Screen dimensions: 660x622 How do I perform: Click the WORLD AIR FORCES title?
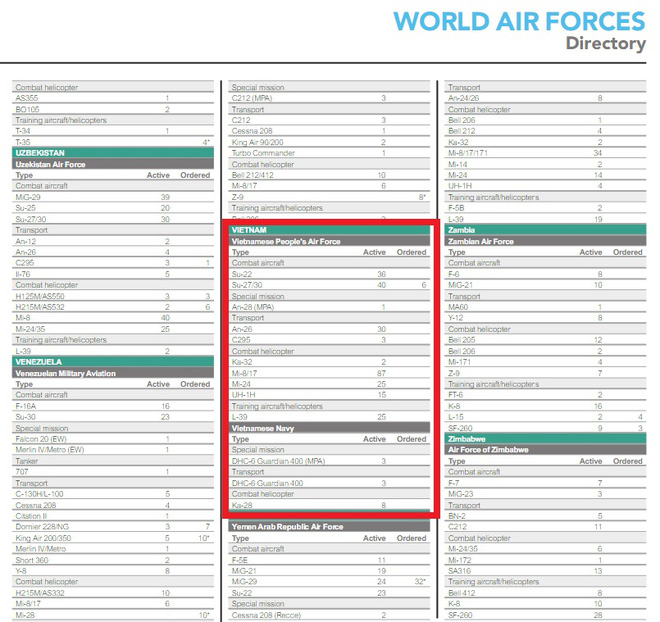518,20
